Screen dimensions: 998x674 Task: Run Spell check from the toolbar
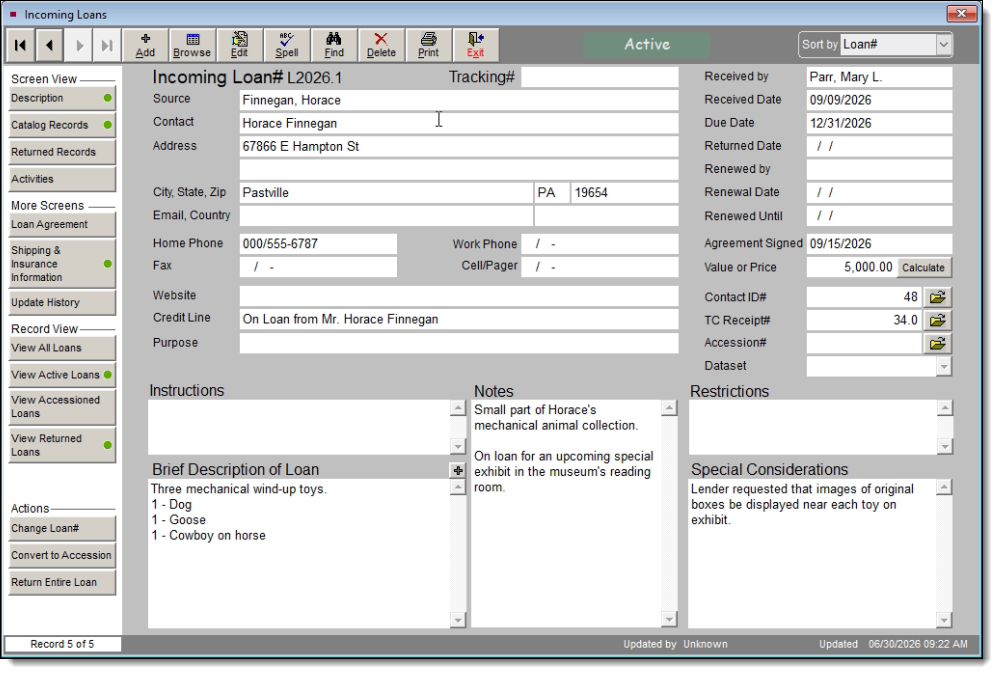[286, 45]
